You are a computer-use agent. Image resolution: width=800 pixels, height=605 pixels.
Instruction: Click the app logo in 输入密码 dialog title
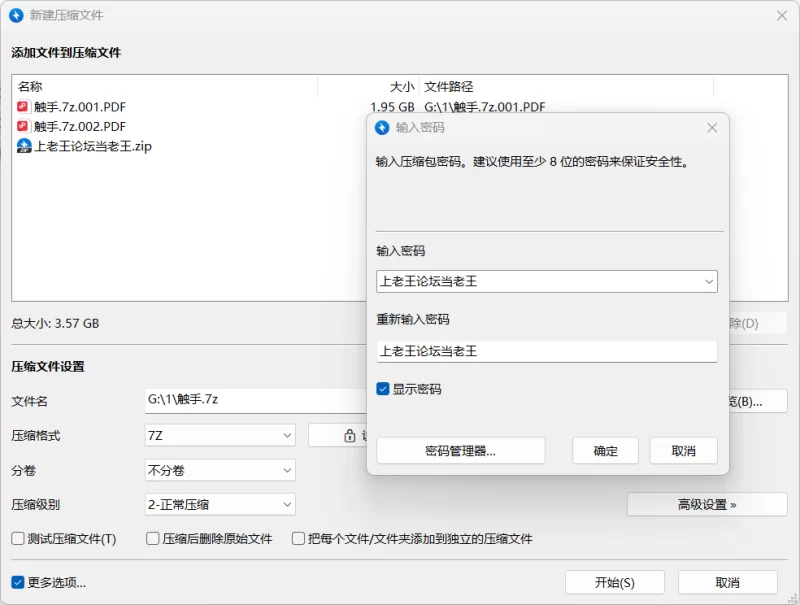(381, 128)
